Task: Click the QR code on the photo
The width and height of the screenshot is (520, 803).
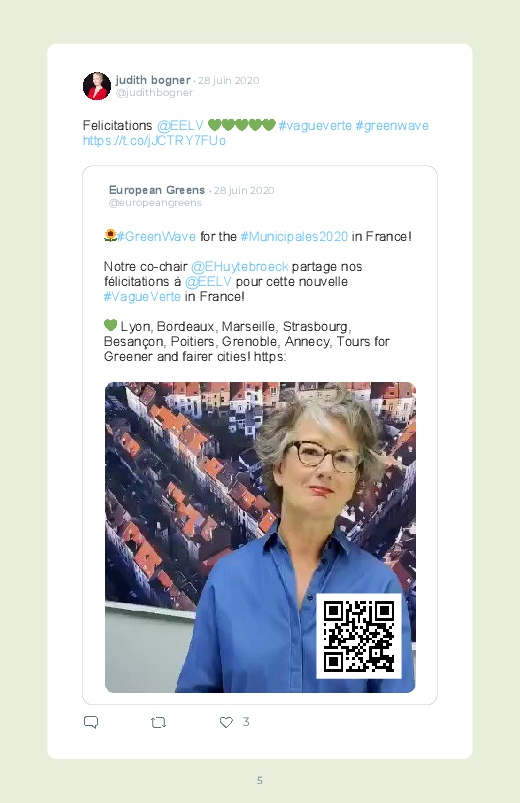Action: tap(359, 636)
